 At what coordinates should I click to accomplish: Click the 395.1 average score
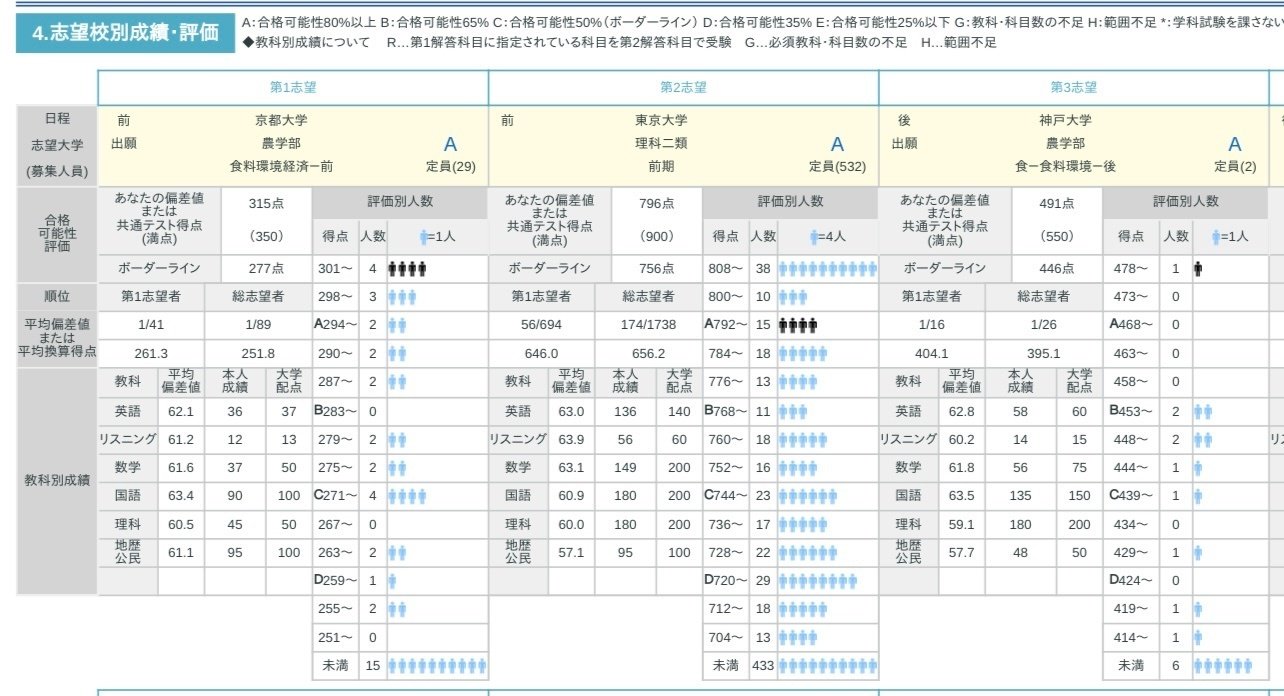[1043, 354]
